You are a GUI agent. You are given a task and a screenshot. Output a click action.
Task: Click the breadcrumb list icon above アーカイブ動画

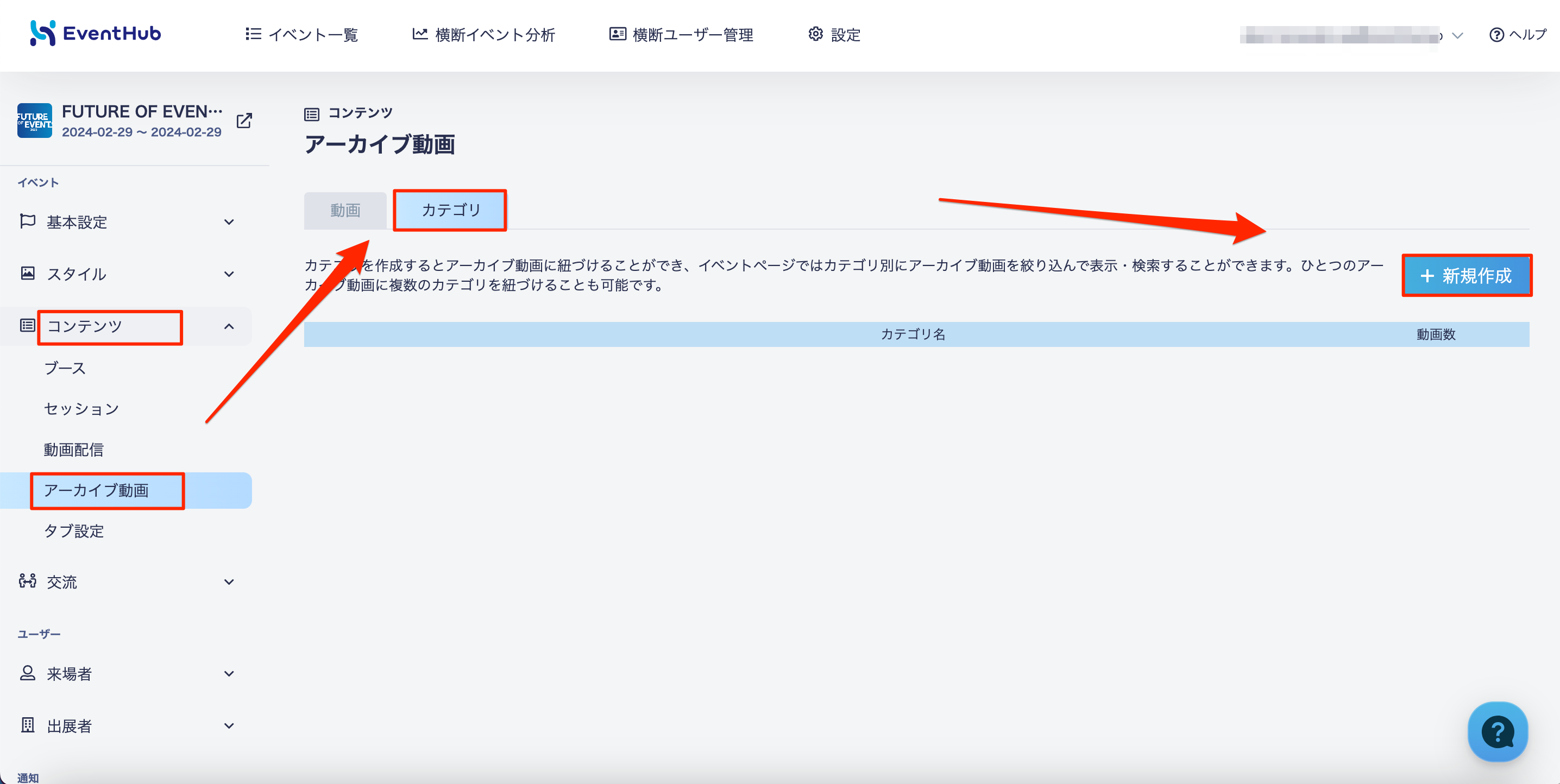coord(311,114)
